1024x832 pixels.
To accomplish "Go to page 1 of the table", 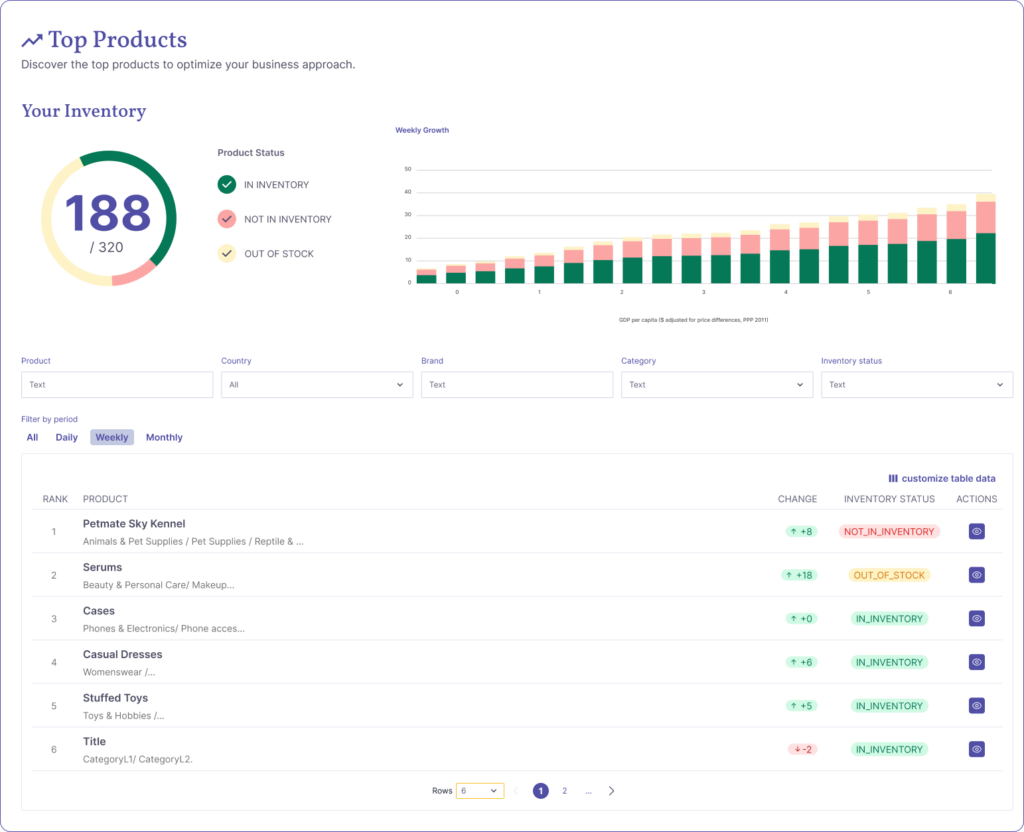I will click(541, 791).
